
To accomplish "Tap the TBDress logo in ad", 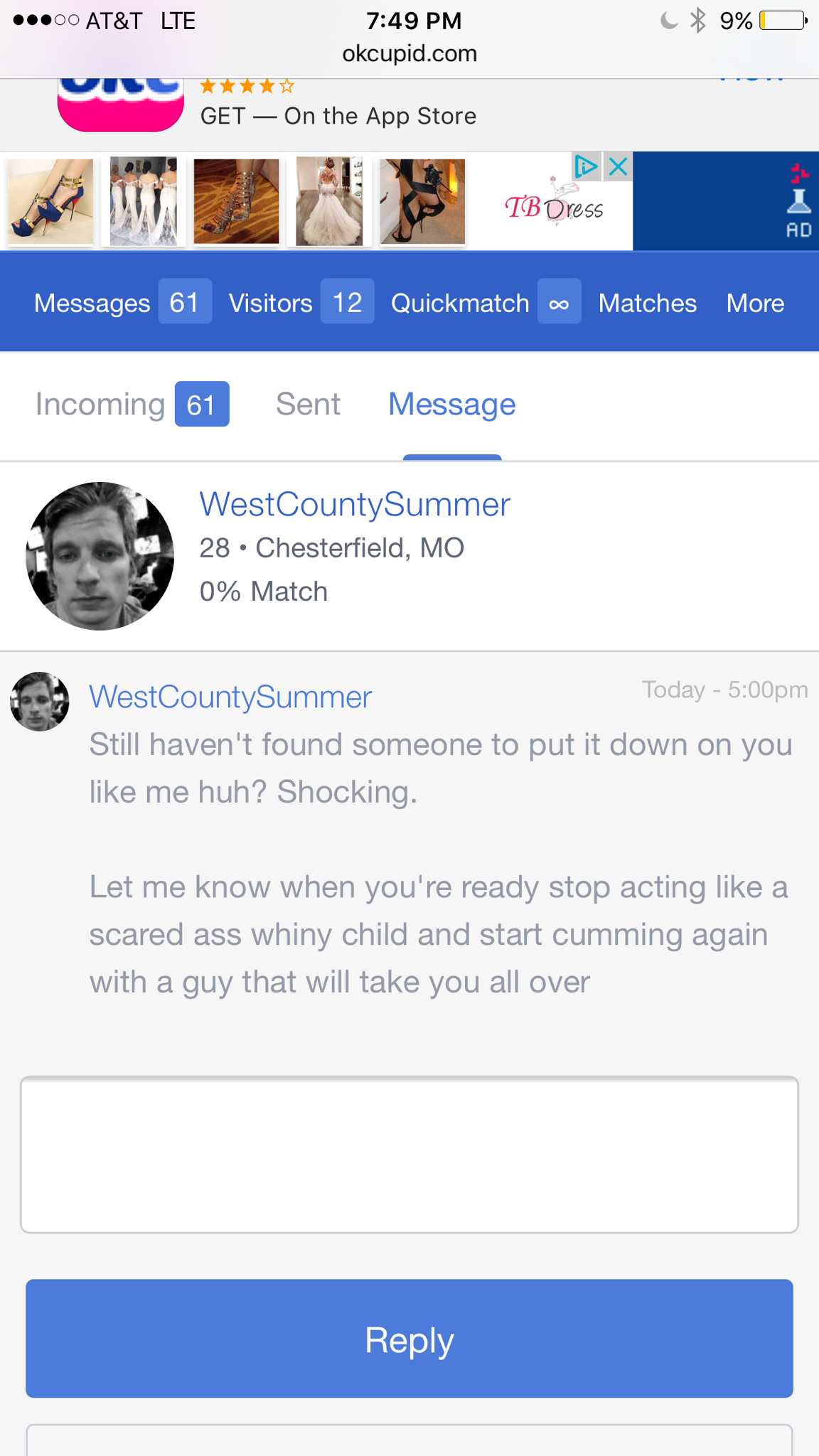I will pyautogui.click(x=554, y=207).
